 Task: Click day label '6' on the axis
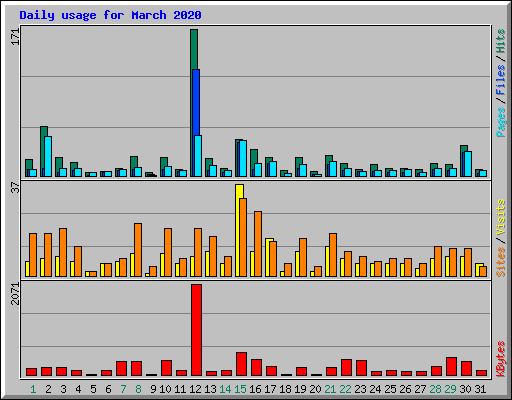pyautogui.click(x=108, y=389)
